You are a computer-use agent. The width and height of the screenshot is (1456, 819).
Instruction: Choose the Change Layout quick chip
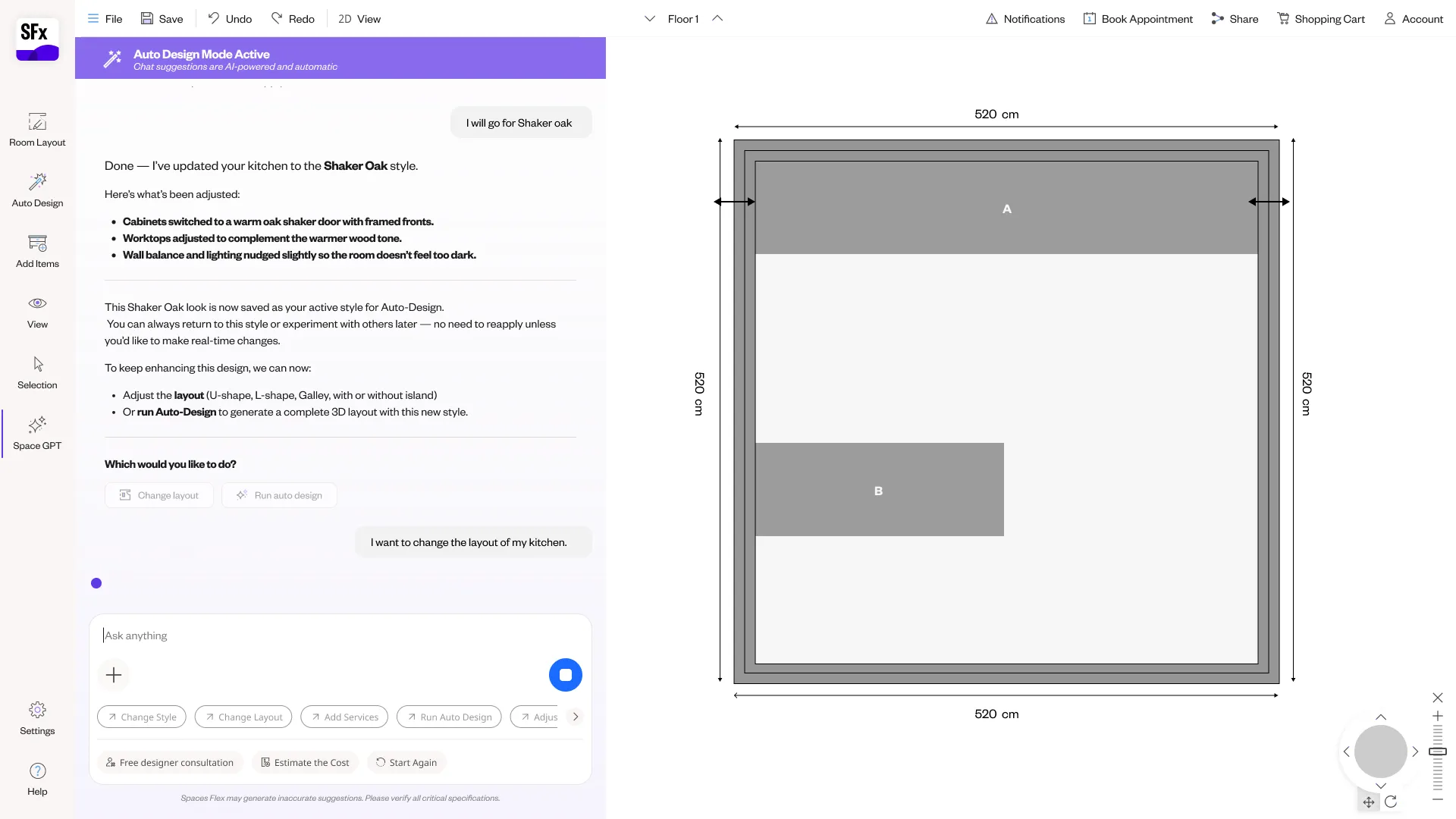(243, 717)
